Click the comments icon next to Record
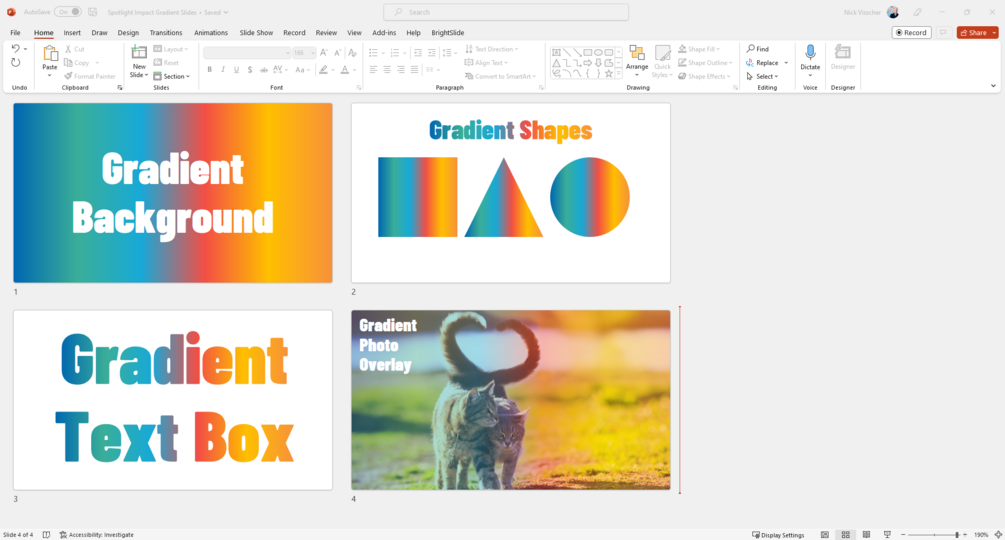Viewport: 1005px width, 540px height. coord(943,33)
